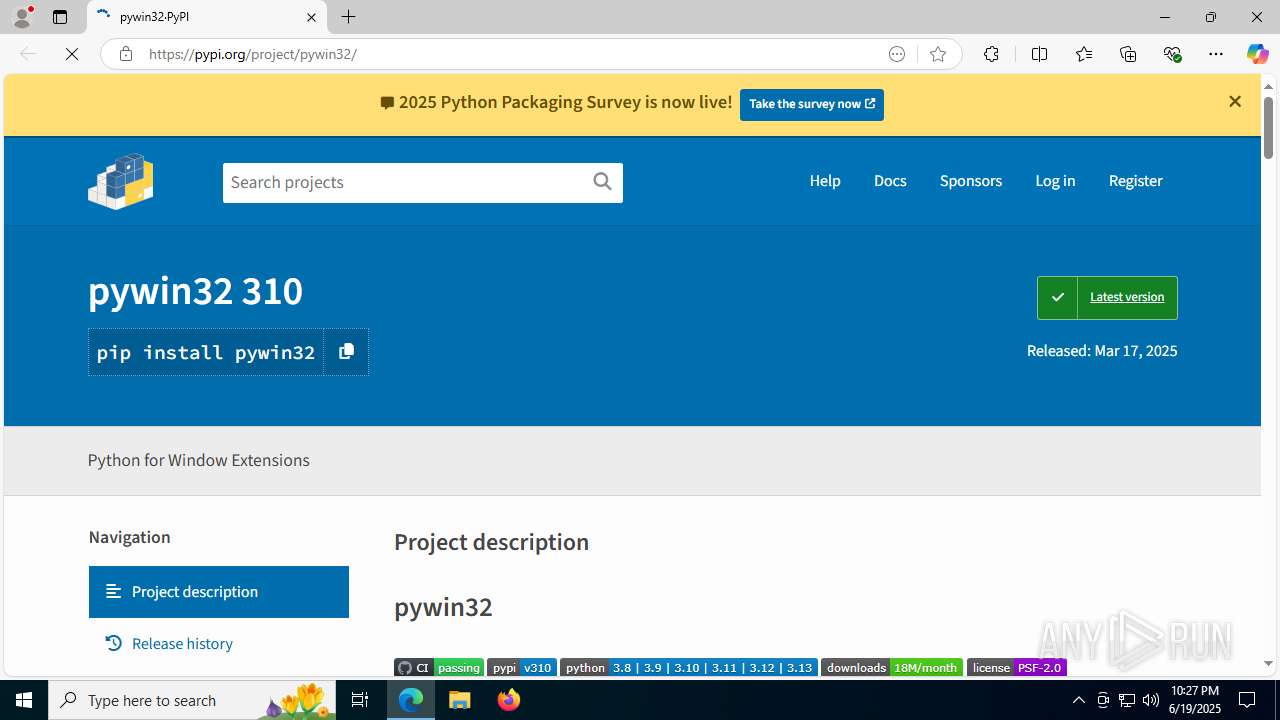Open the Help link
The width and height of the screenshot is (1280, 720).
pos(825,181)
